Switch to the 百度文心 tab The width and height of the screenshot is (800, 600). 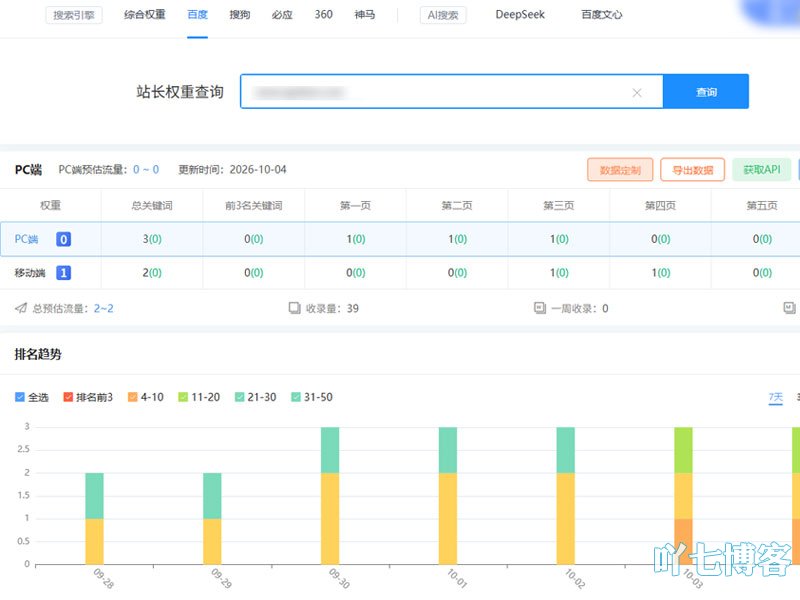pos(602,15)
